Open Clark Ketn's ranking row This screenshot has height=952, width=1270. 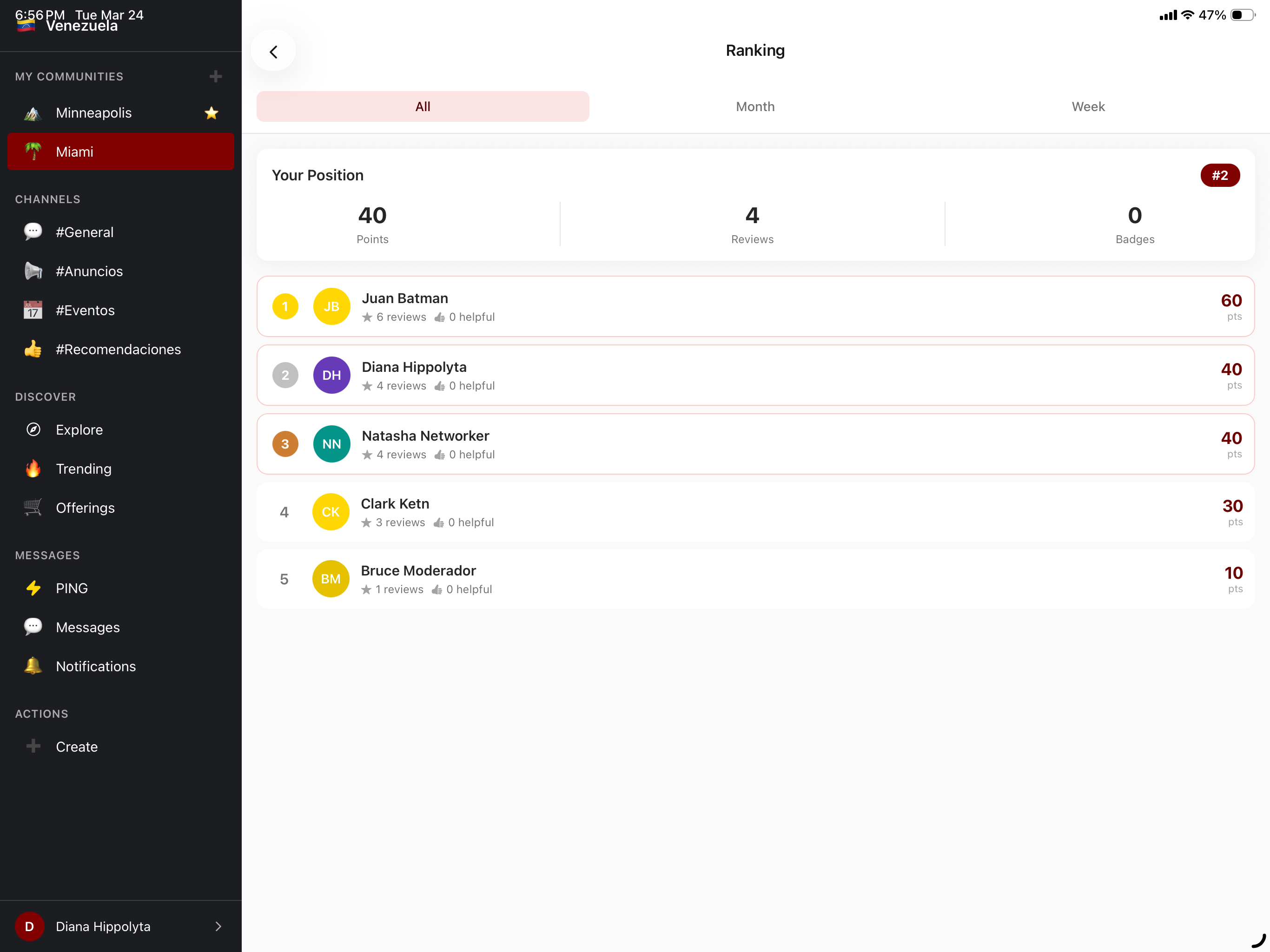tap(755, 512)
